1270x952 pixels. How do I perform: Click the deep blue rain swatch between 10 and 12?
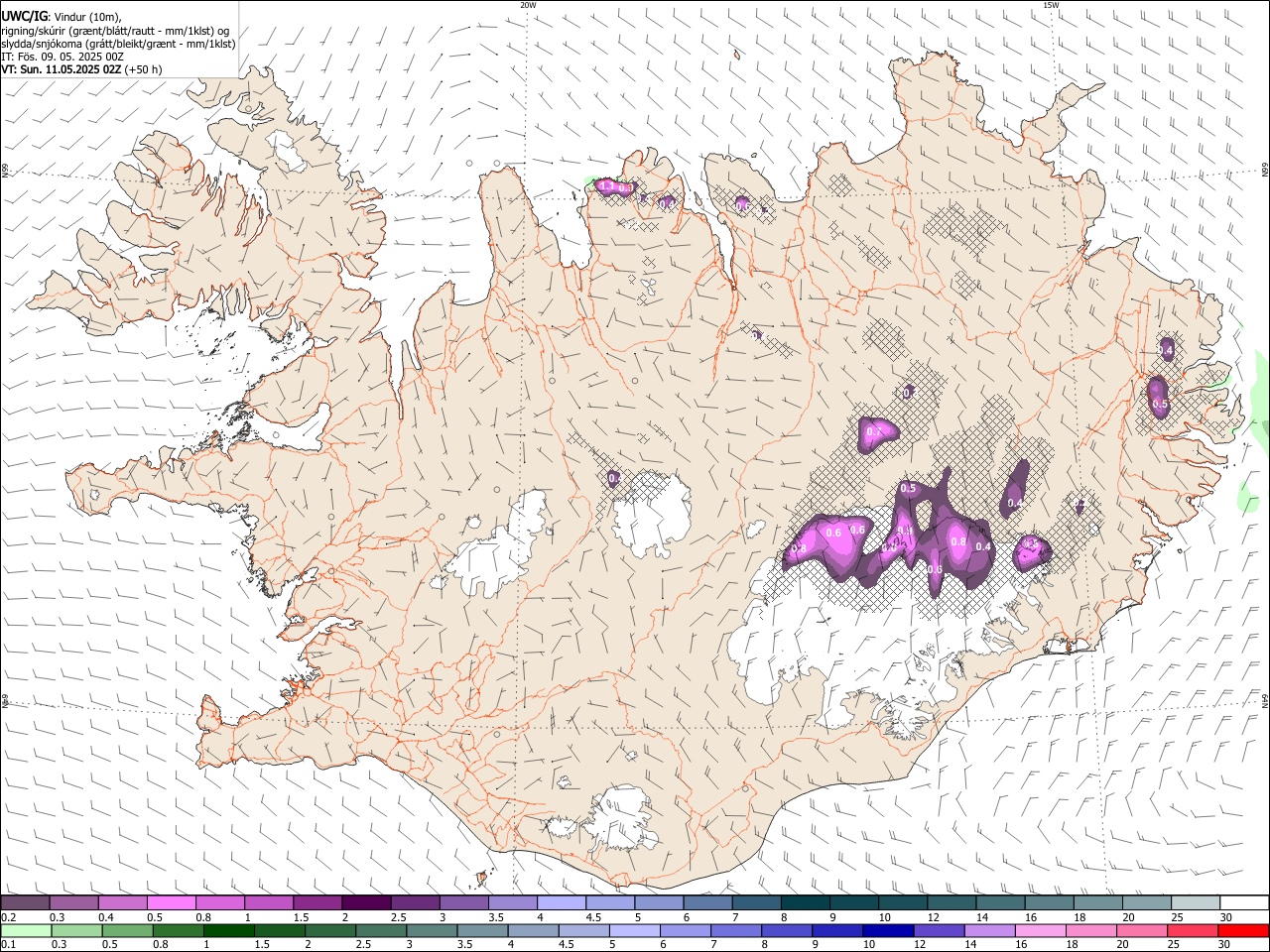pos(886,930)
